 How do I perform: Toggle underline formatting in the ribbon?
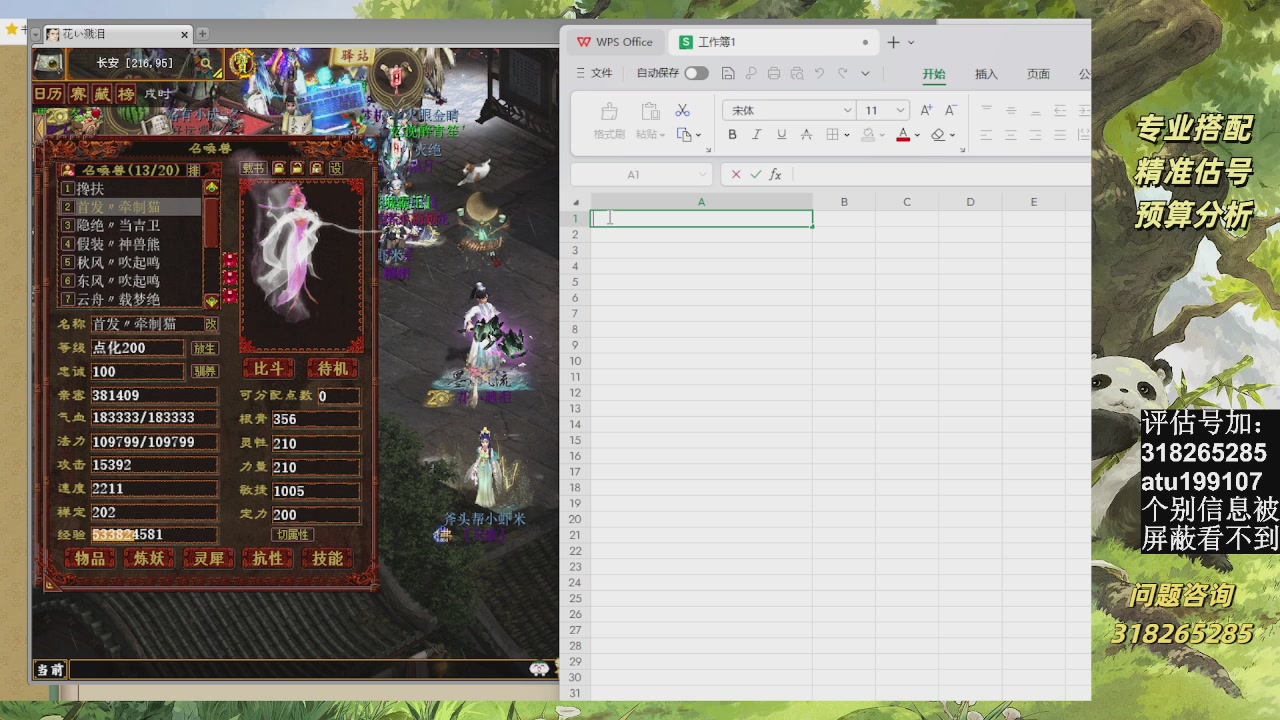tap(781, 135)
